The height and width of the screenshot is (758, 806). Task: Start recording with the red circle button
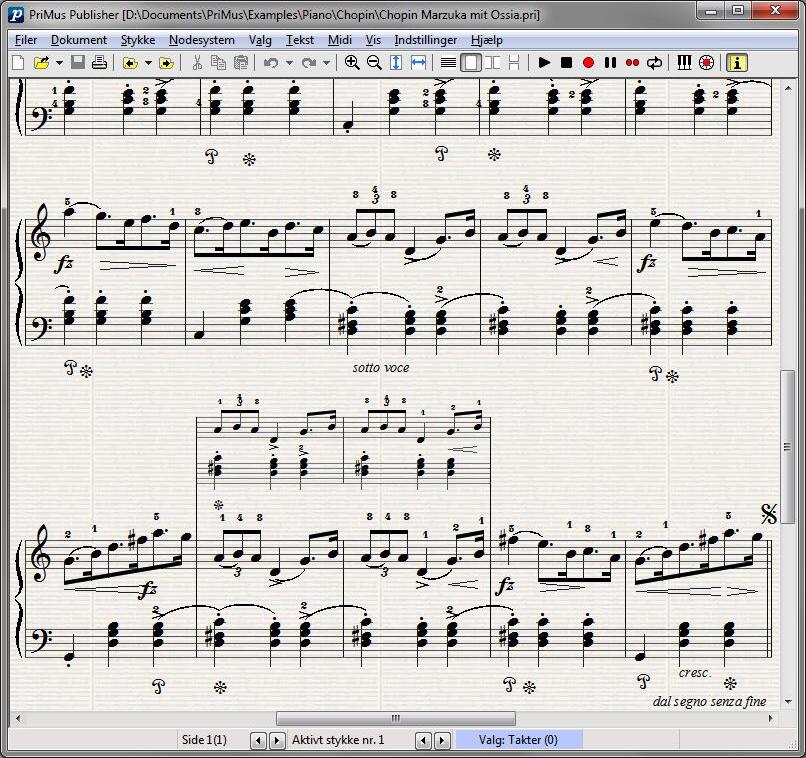(589, 63)
